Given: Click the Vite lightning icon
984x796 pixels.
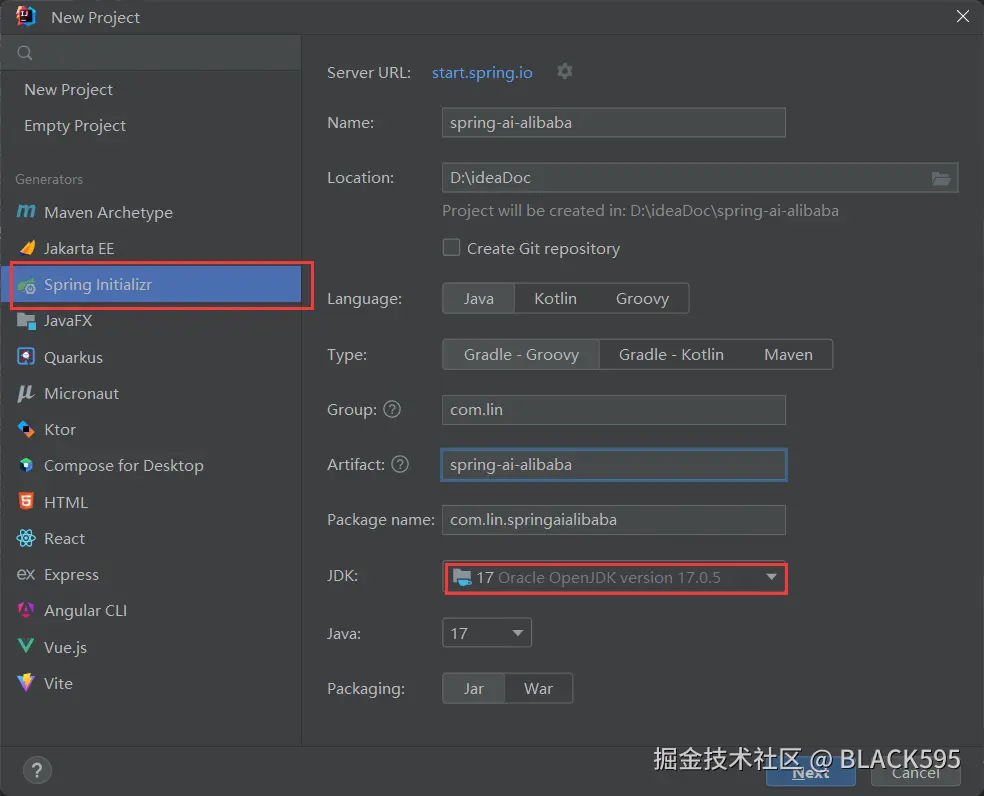Looking at the screenshot, I should (x=26, y=682).
